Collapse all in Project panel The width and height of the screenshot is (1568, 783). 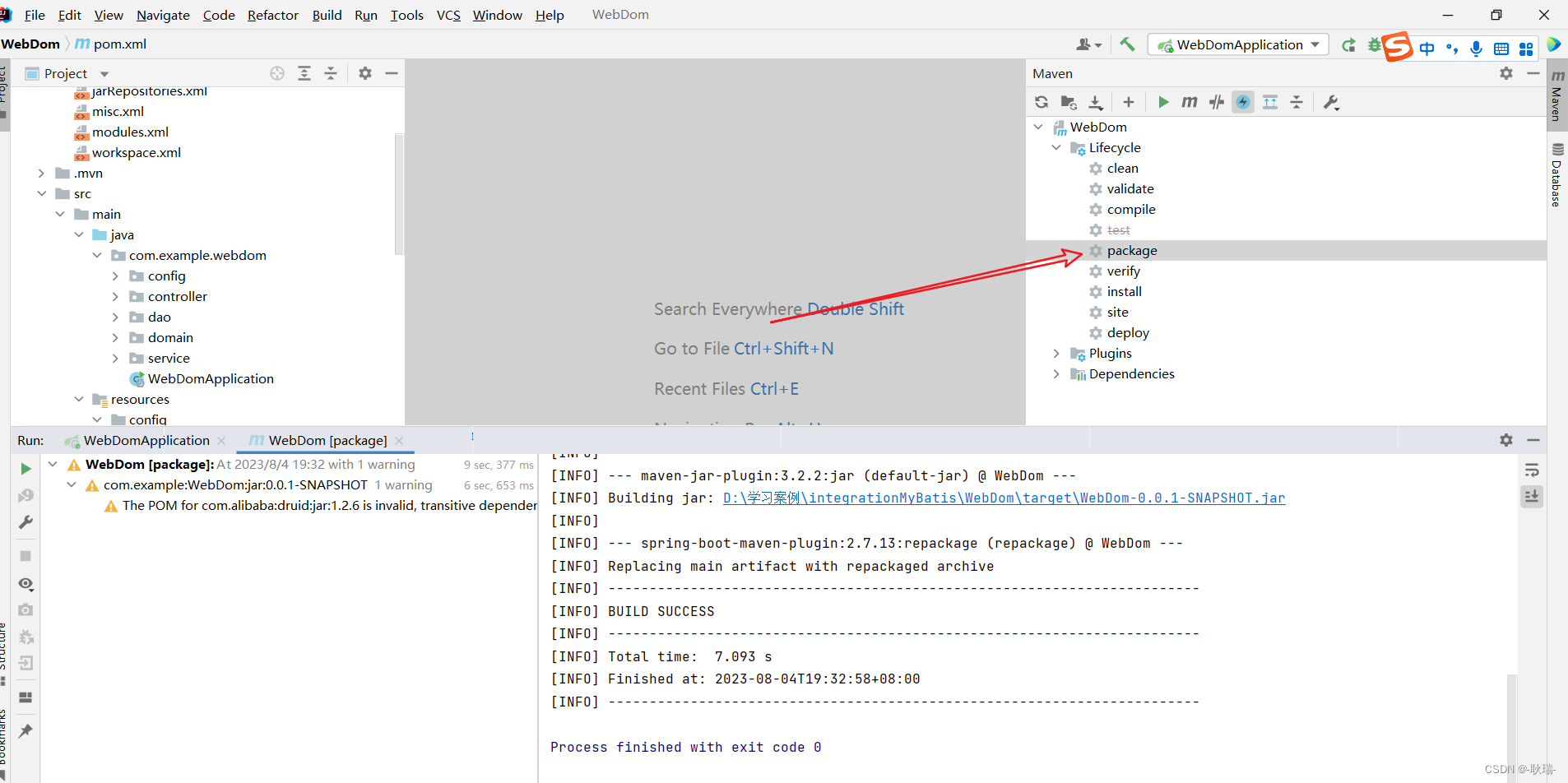coord(331,73)
